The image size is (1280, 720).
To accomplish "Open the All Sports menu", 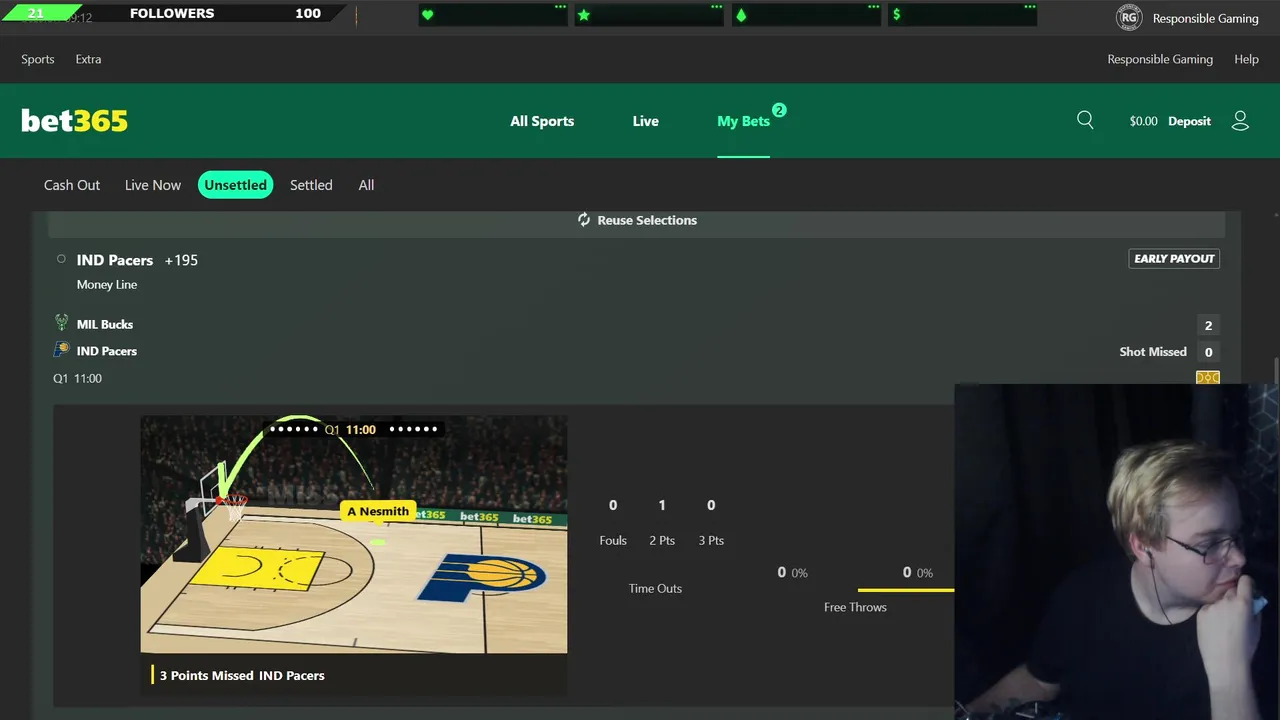I will coord(542,121).
